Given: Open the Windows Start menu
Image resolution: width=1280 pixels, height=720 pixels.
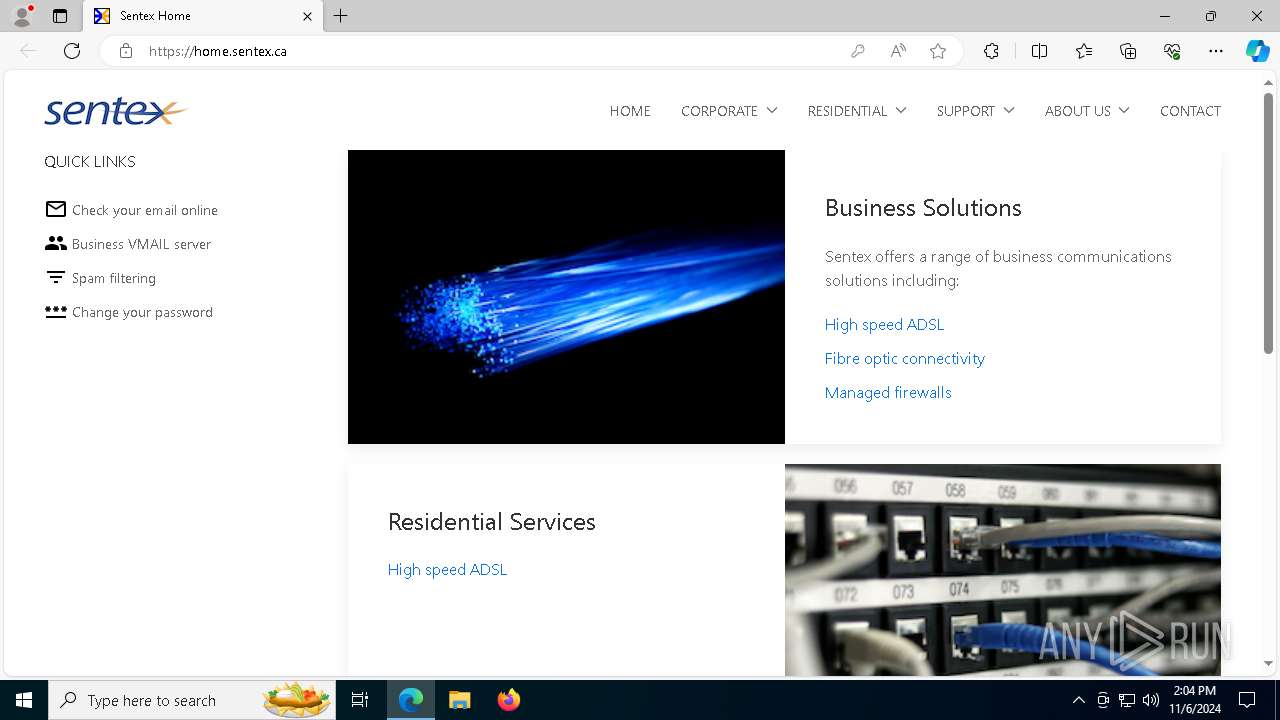Looking at the screenshot, I should (x=24, y=700).
